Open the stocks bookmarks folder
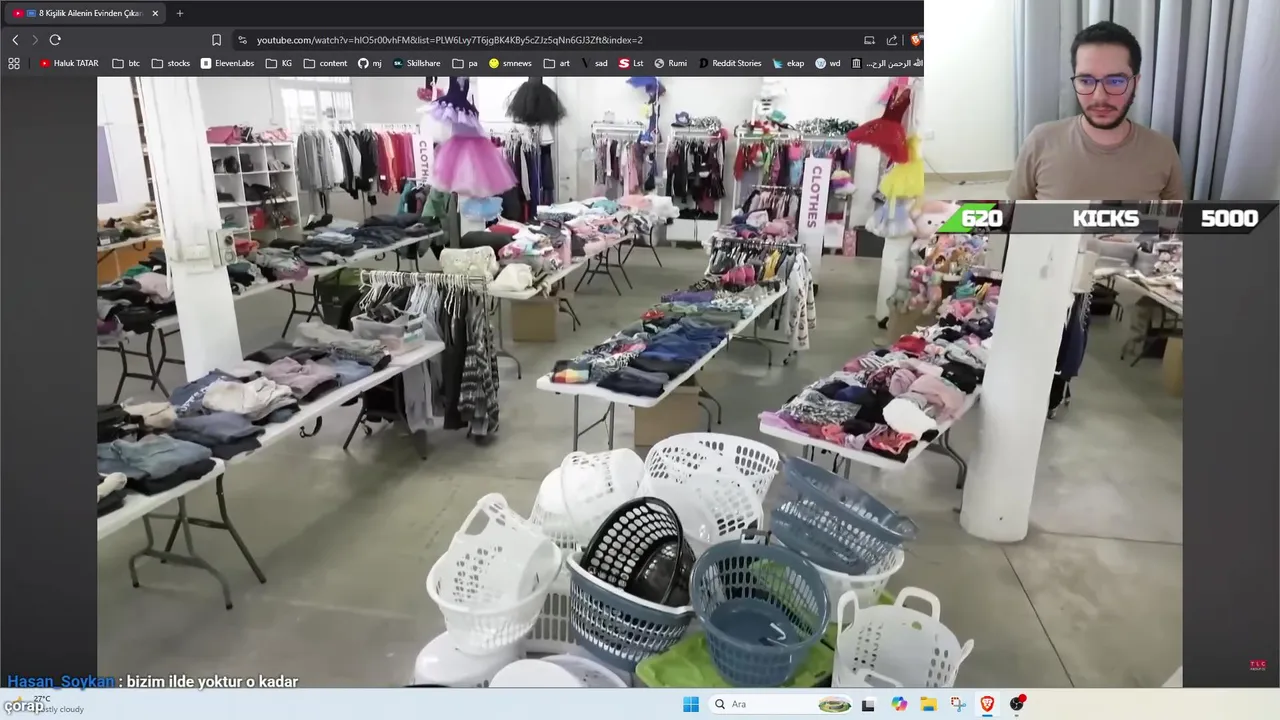 [x=170, y=63]
